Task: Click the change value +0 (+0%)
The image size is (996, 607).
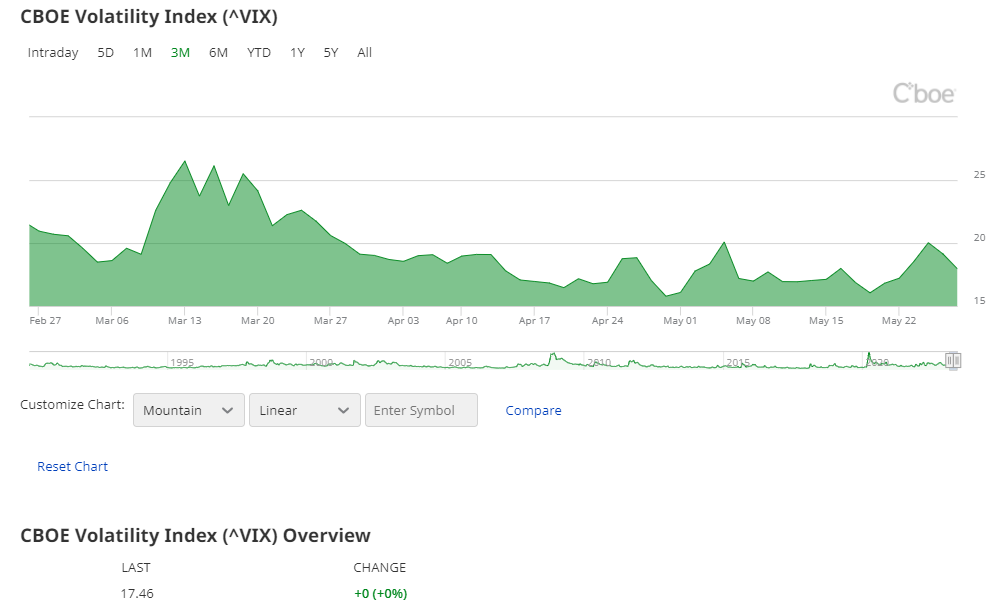Action: click(x=380, y=594)
